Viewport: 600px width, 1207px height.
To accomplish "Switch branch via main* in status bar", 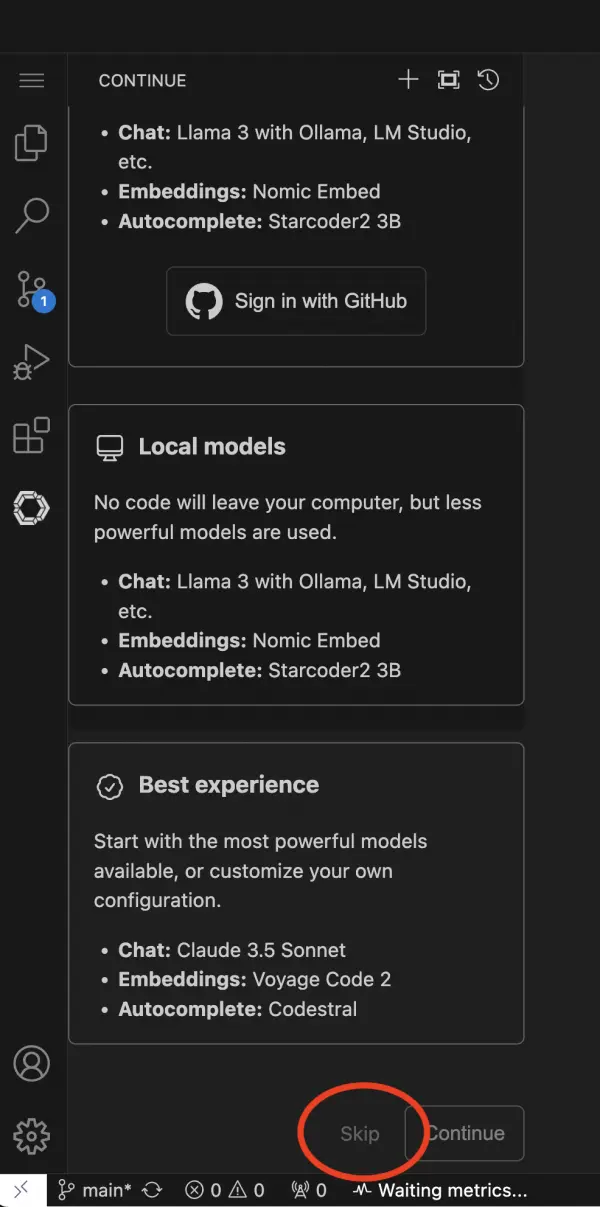I will (x=95, y=1190).
